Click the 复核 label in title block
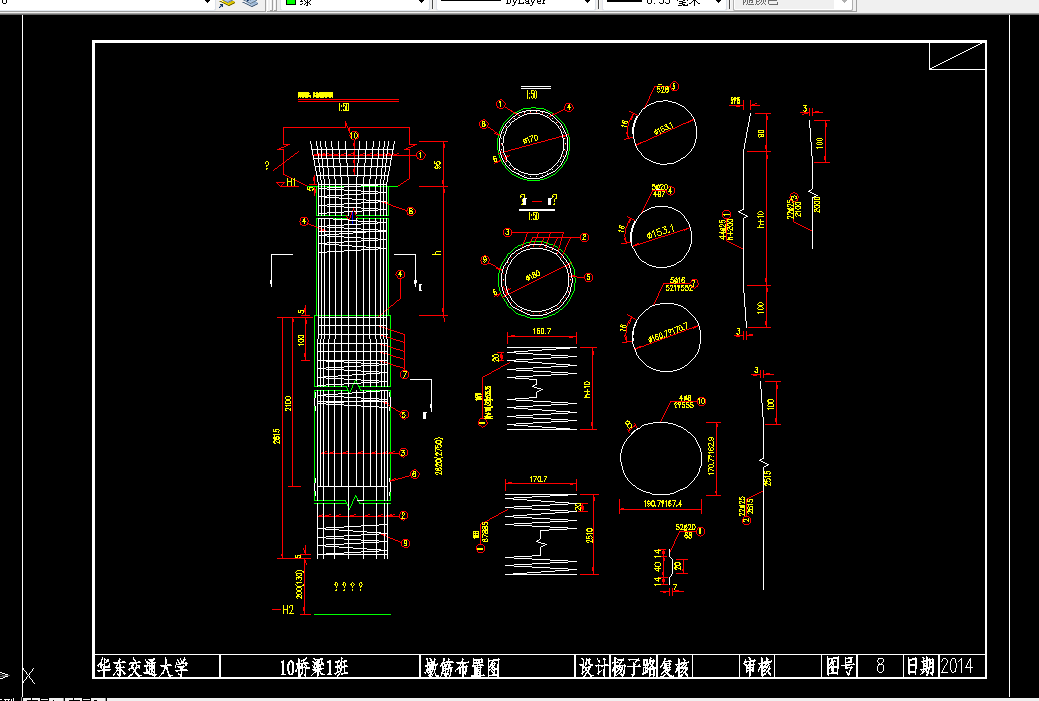The image size is (1039, 701). 675,667
